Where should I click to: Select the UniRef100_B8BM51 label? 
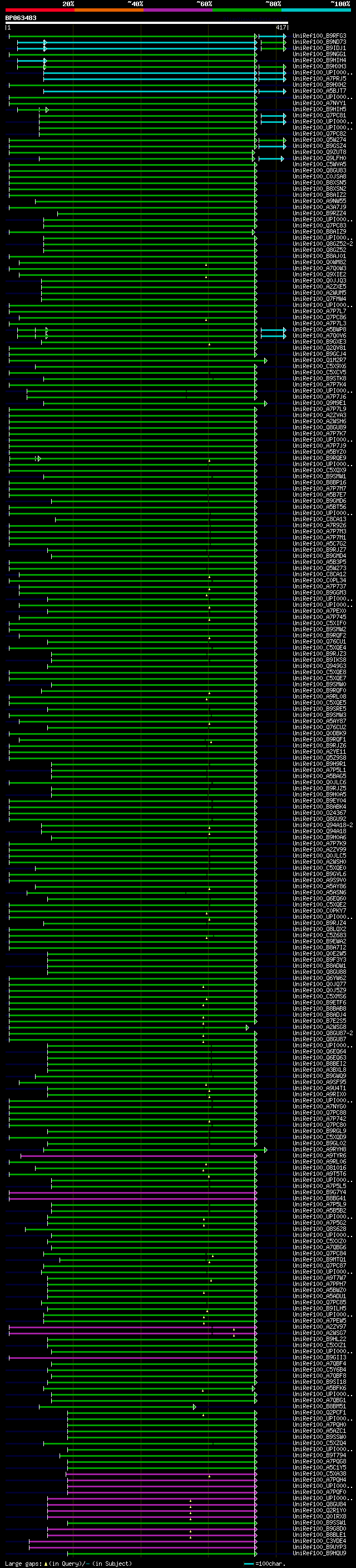pyautogui.click(x=319, y=1406)
